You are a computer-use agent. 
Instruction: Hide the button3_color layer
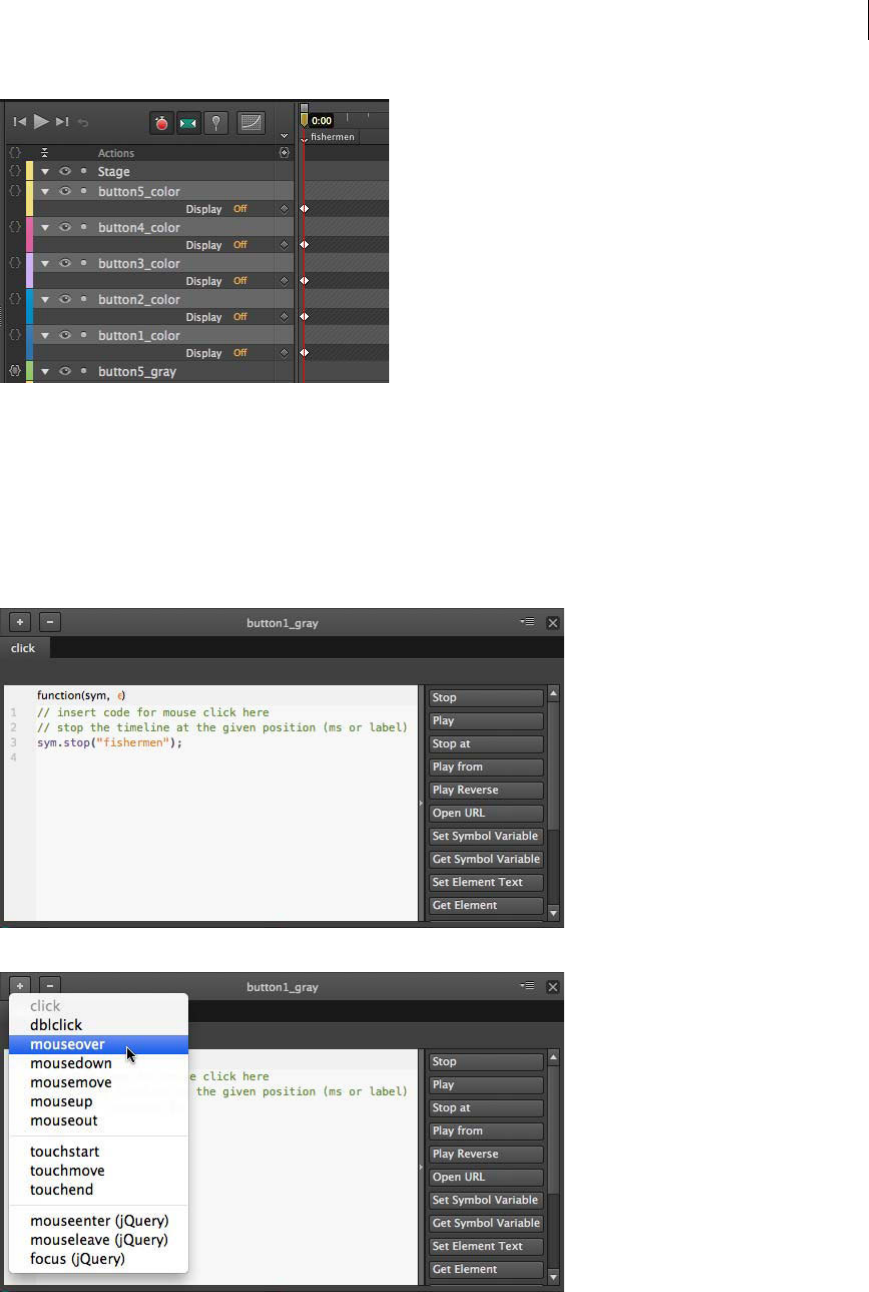tap(65, 263)
